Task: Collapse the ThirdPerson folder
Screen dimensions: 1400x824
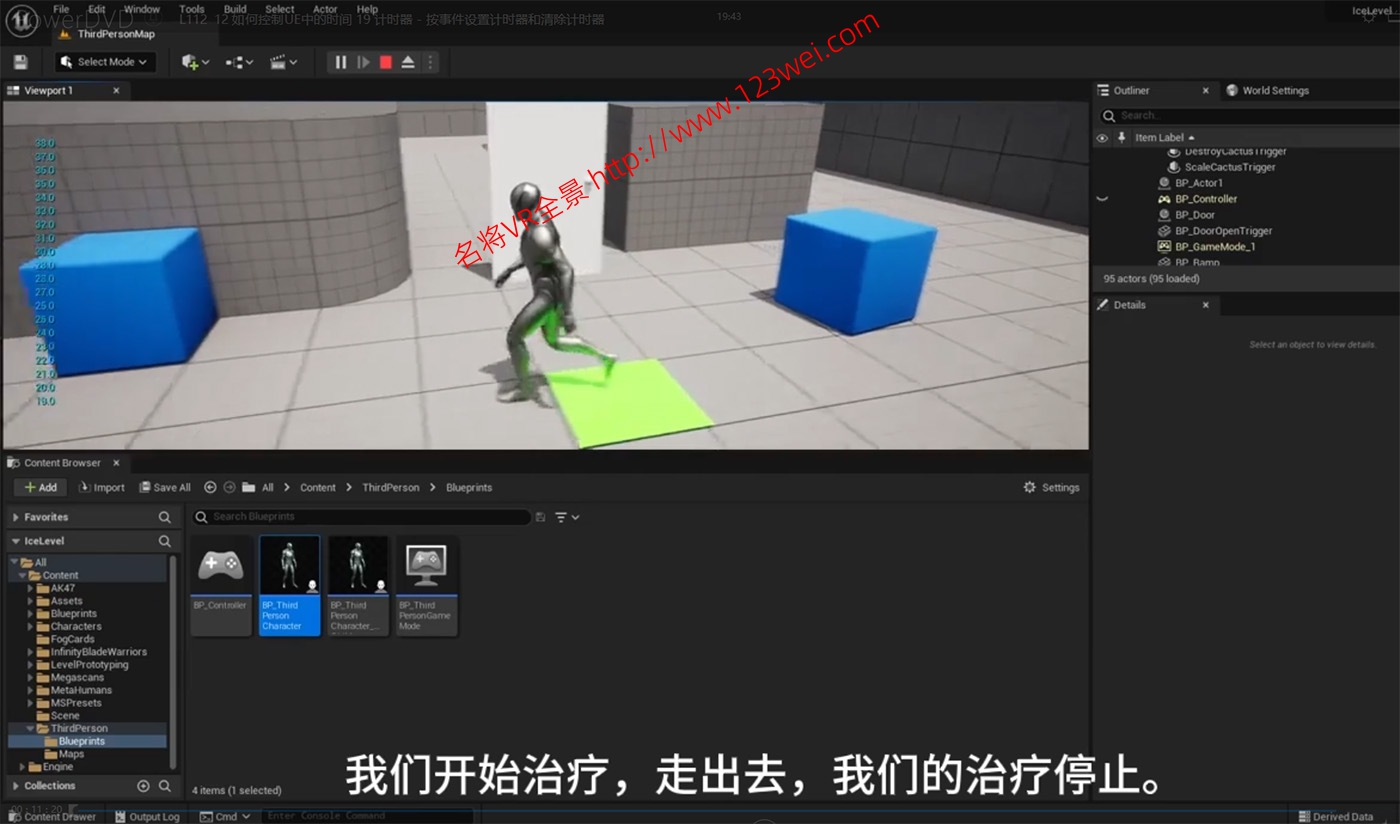Action: 30,728
